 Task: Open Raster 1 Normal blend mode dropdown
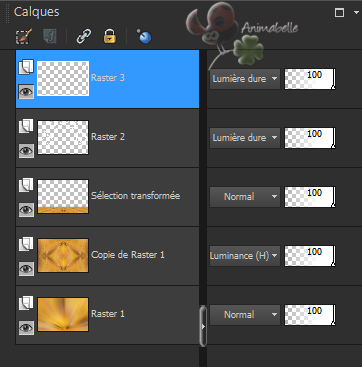pos(245,314)
